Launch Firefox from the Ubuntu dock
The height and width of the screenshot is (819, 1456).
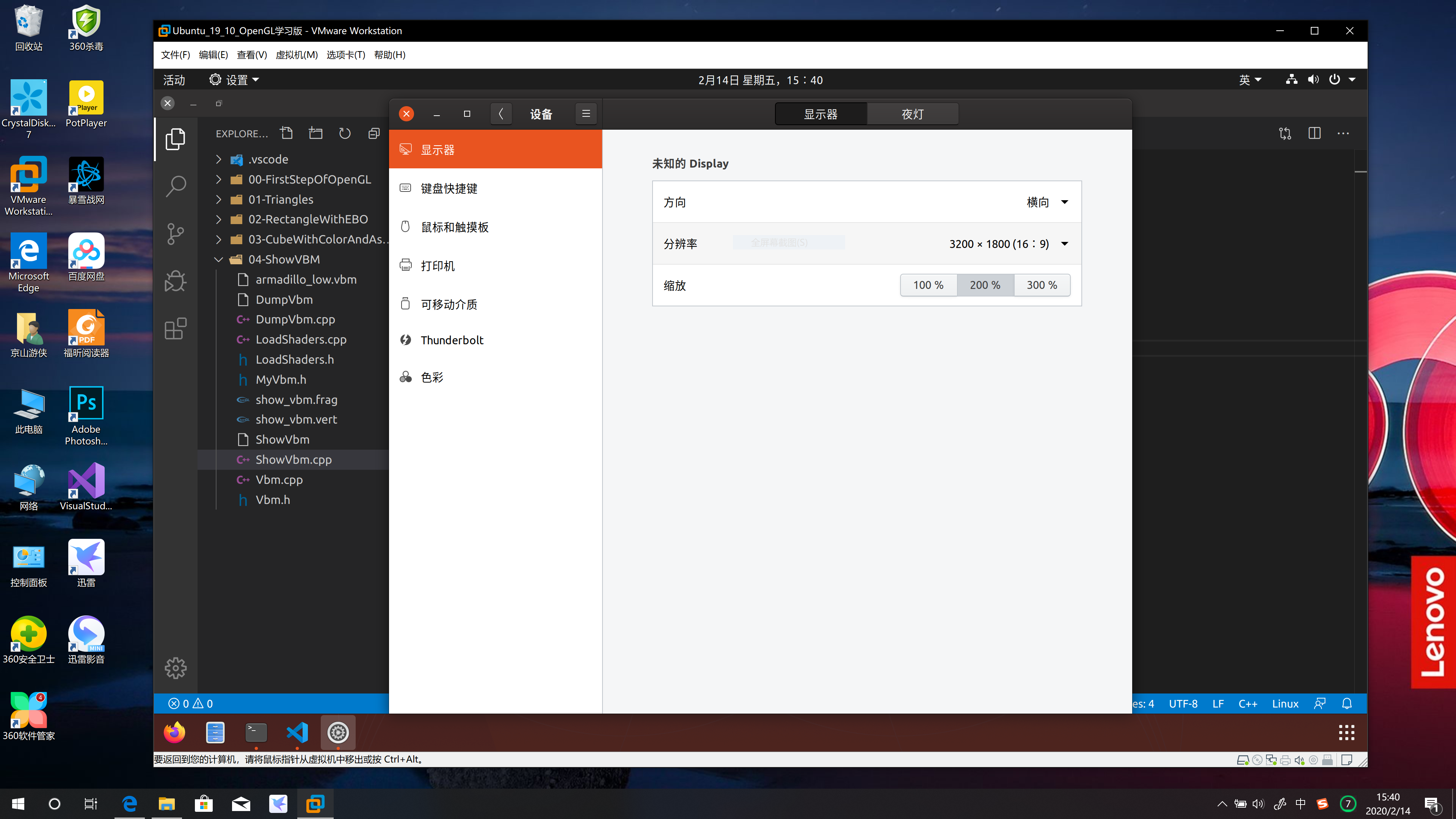pyautogui.click(x=174, y=733)
